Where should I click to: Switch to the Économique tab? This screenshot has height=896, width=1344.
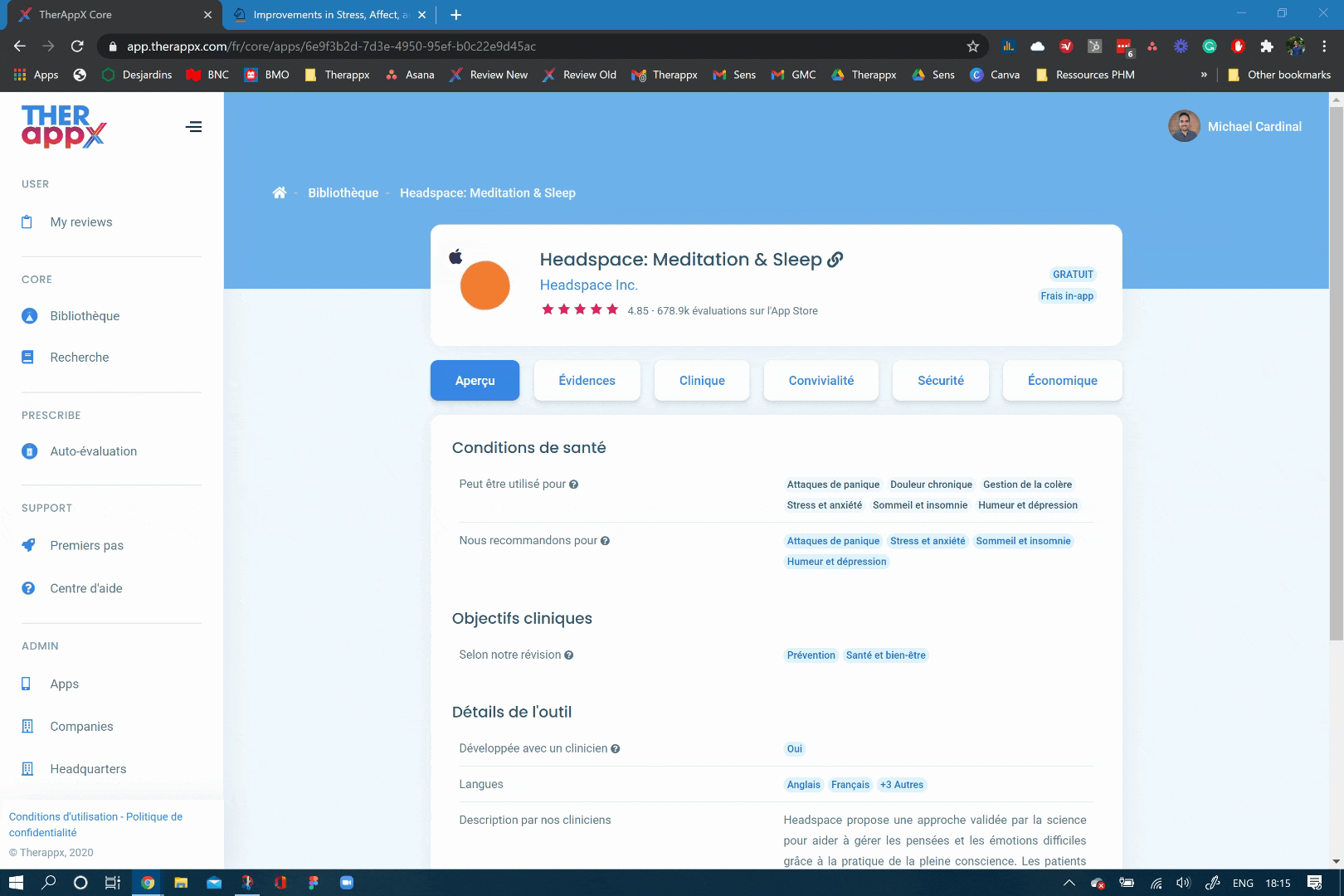1063,381
